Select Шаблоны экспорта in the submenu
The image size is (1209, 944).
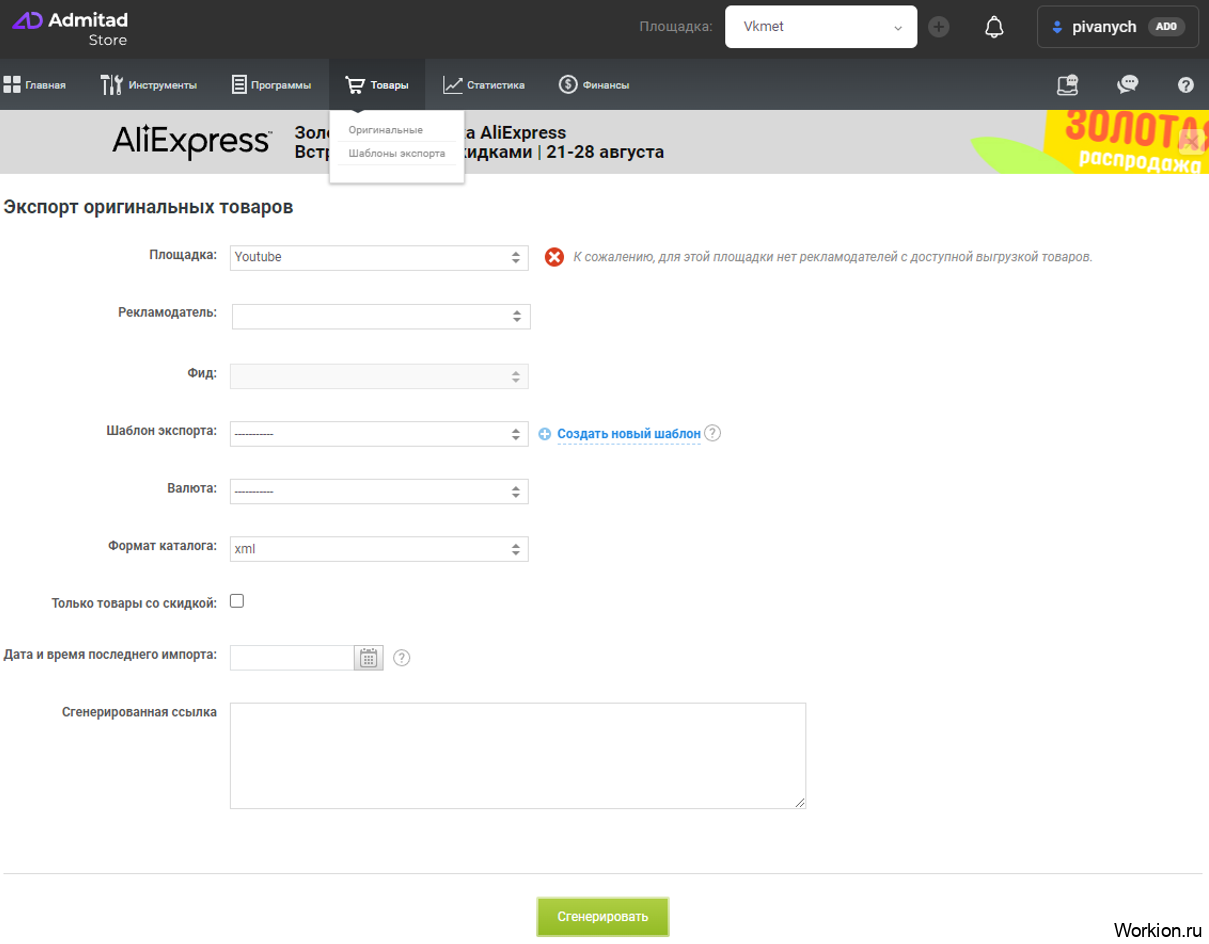click(x=397, y=153)
